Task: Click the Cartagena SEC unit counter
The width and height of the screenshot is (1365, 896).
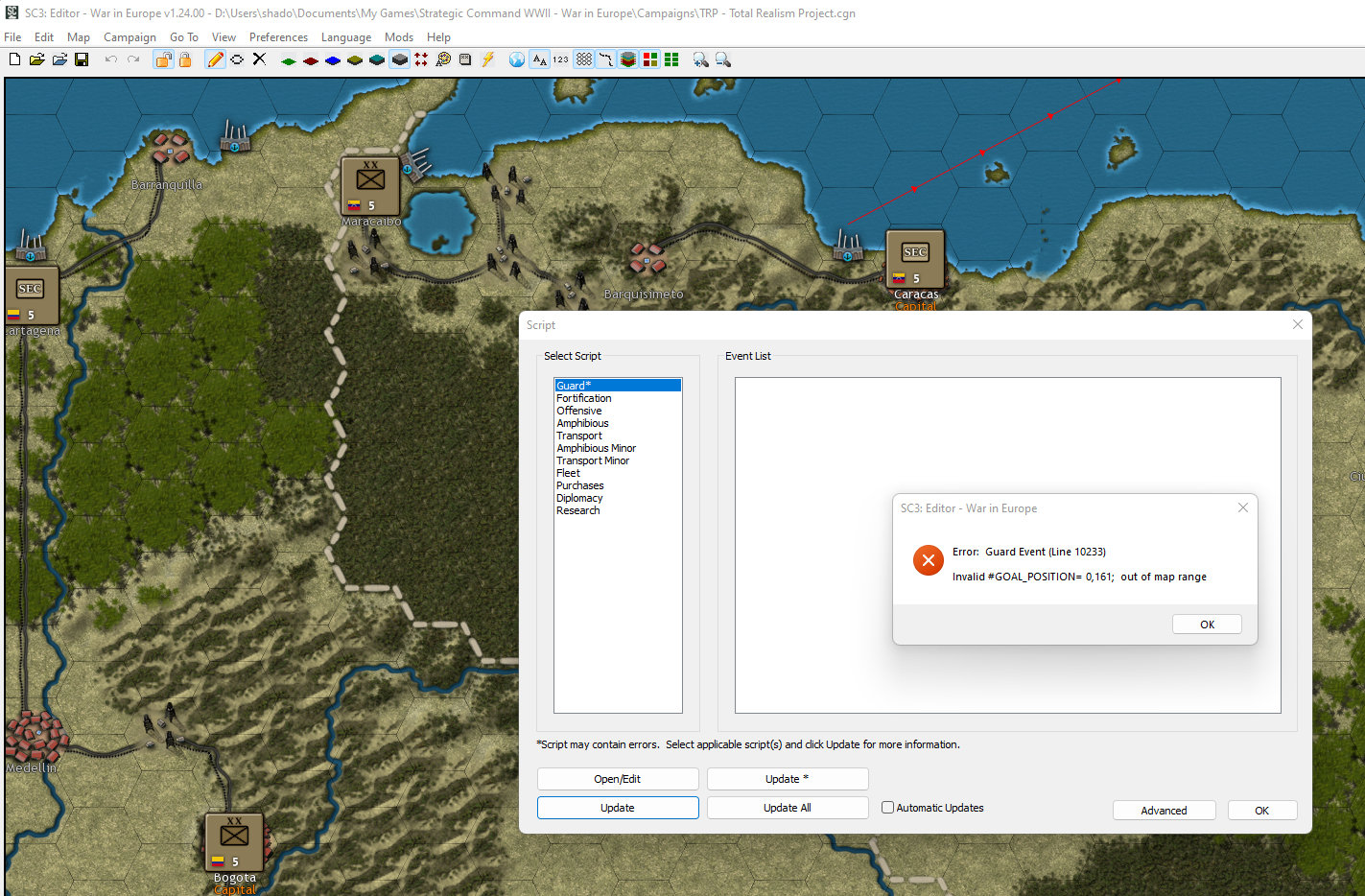Action: pyautogui.click(x=31, y=295)
